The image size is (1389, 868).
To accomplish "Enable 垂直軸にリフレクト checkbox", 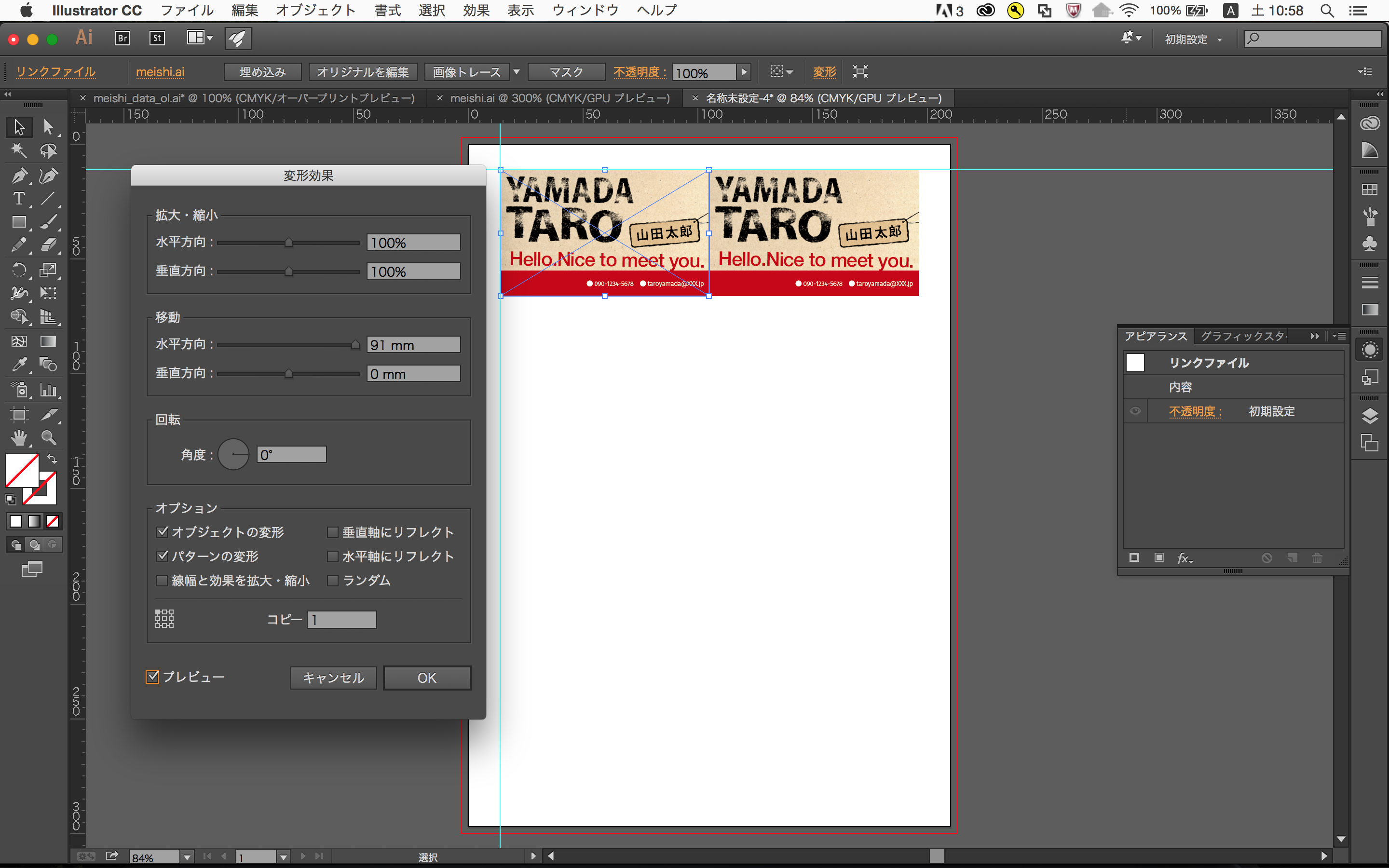I will tap(332, 532).
